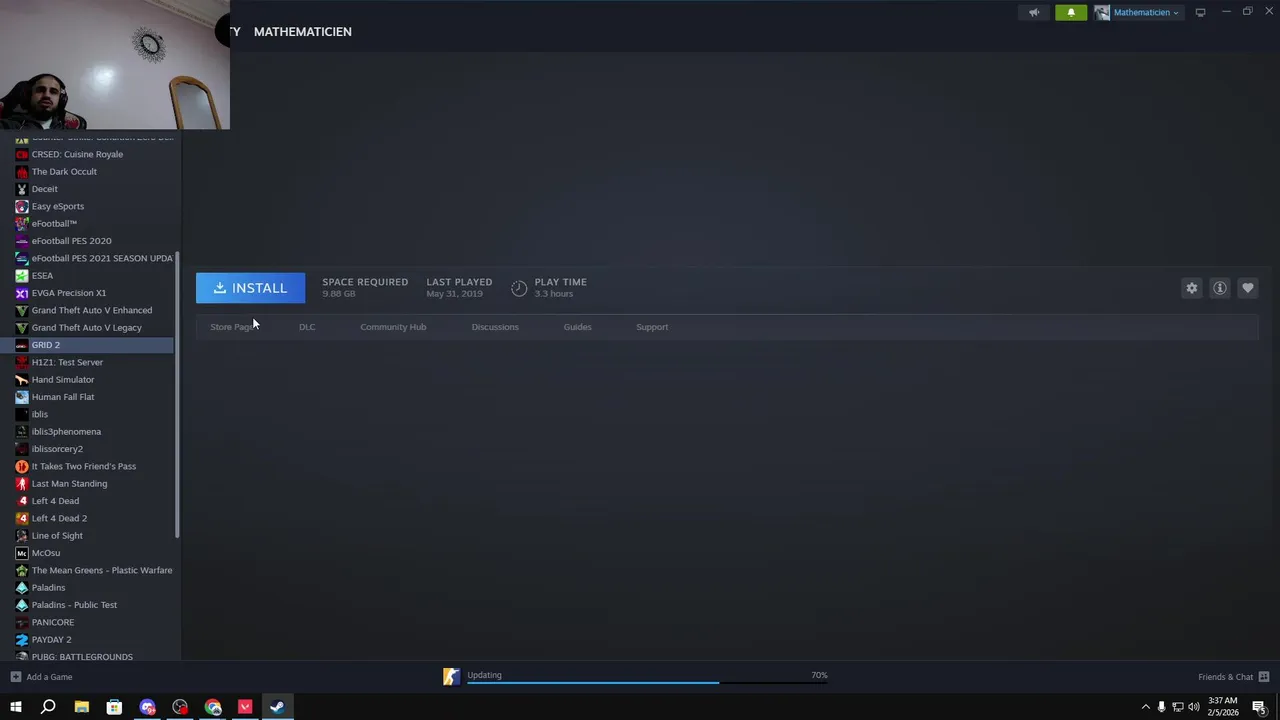Open the Store Page tab
Image resolution: width=1280 pixels, height=720 pixels.
(x=233, y=327)
